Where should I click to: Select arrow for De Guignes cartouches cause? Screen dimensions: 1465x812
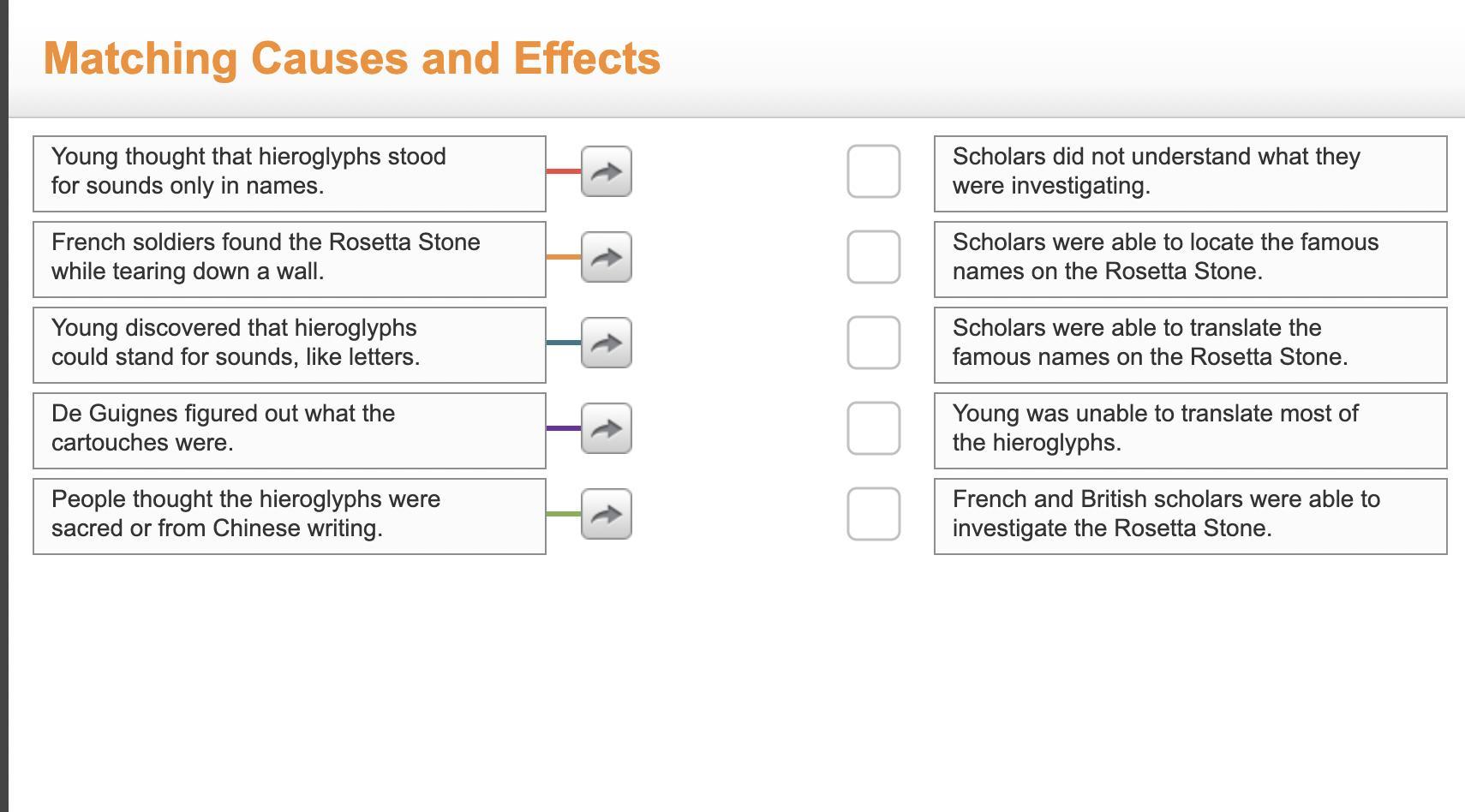click(x=607, y=428)
